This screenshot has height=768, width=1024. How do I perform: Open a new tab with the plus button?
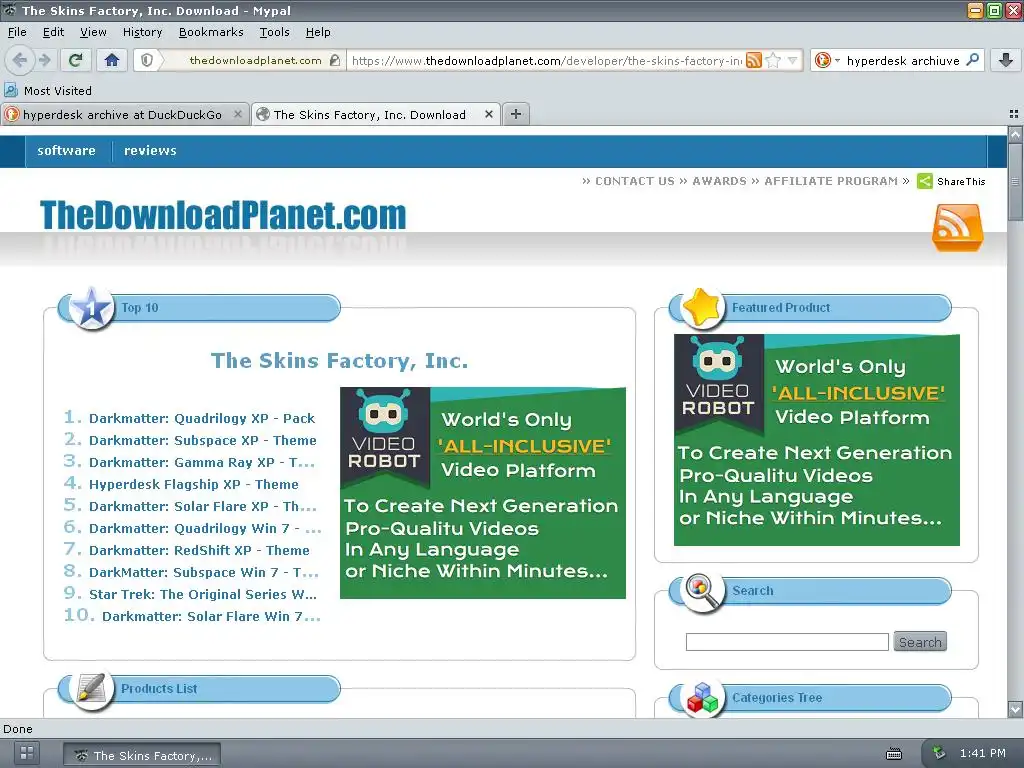tap(516, 114)
